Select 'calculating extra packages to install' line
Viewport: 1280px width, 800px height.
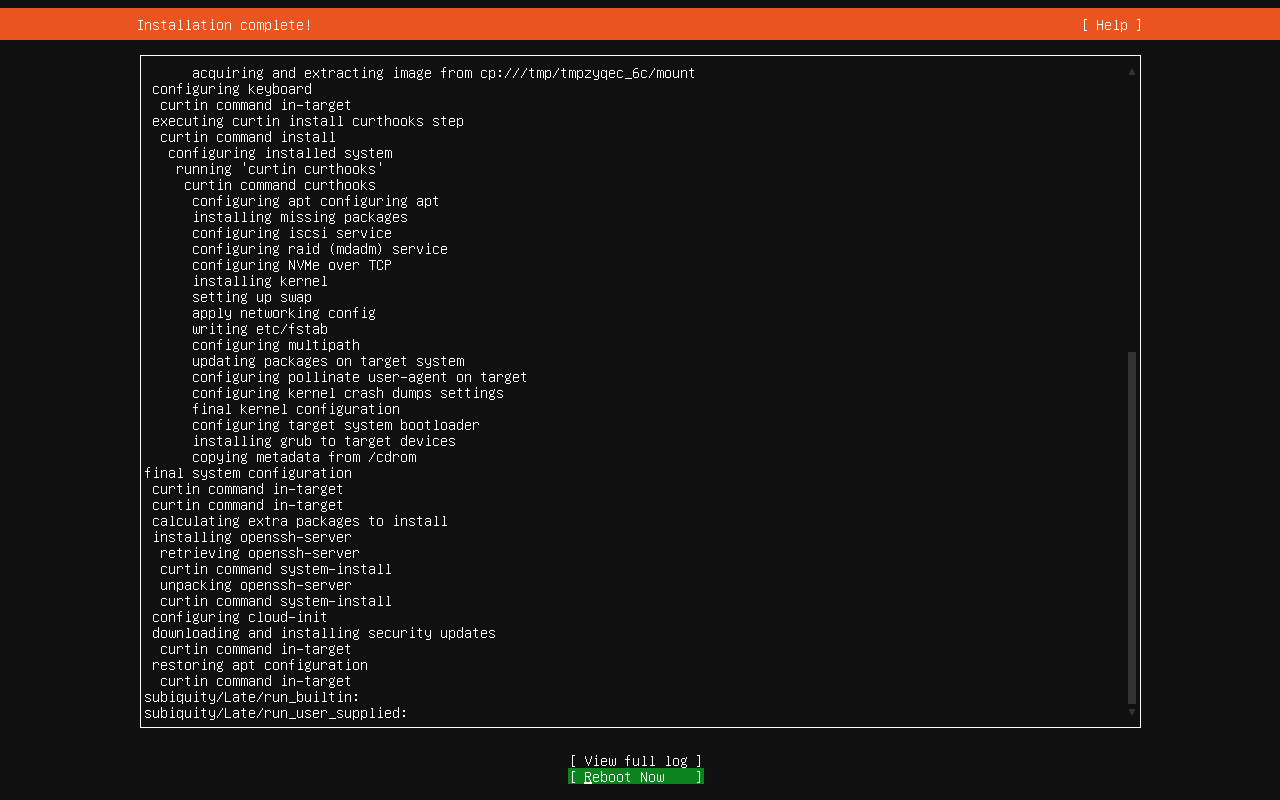point(300,521)
